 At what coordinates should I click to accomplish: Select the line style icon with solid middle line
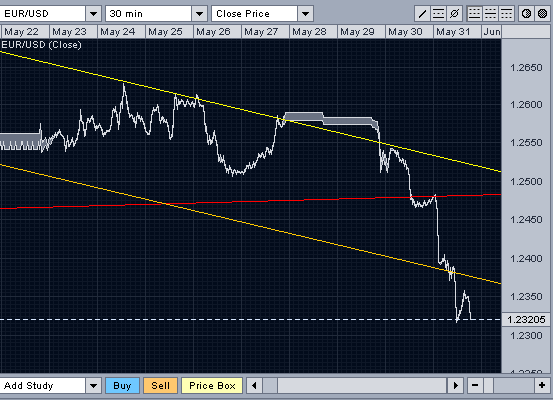491,14
